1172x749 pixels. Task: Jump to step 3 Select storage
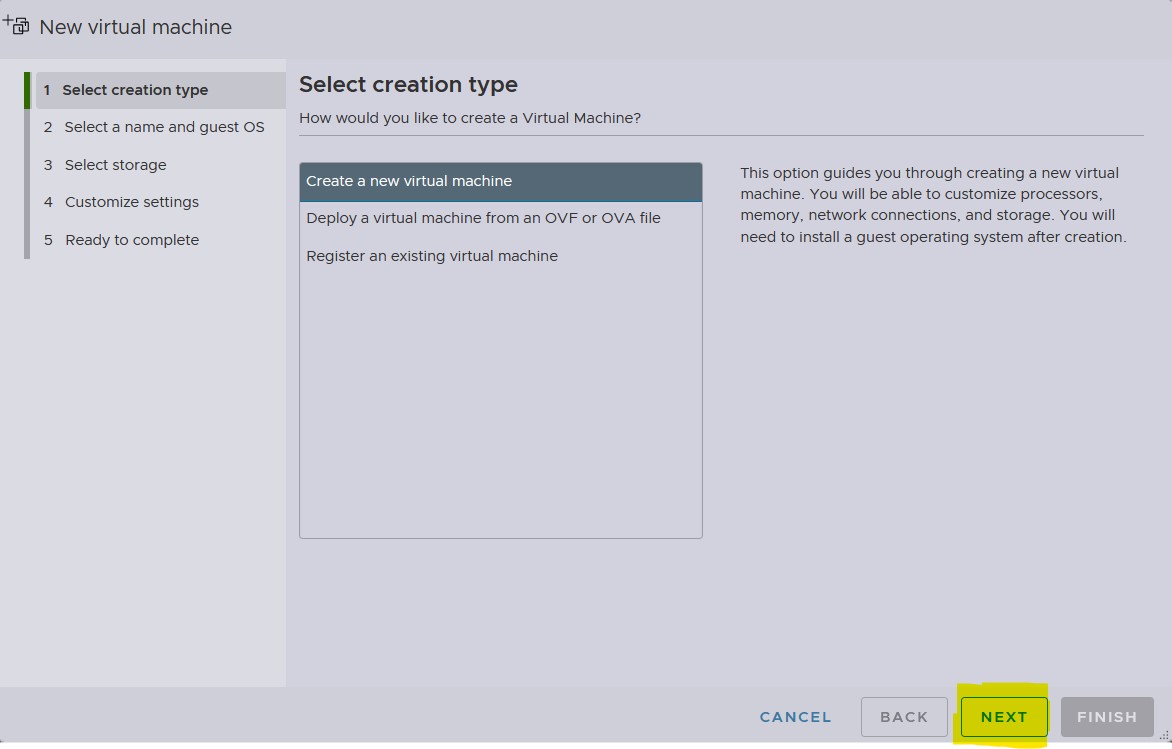[x=115, y=165]
